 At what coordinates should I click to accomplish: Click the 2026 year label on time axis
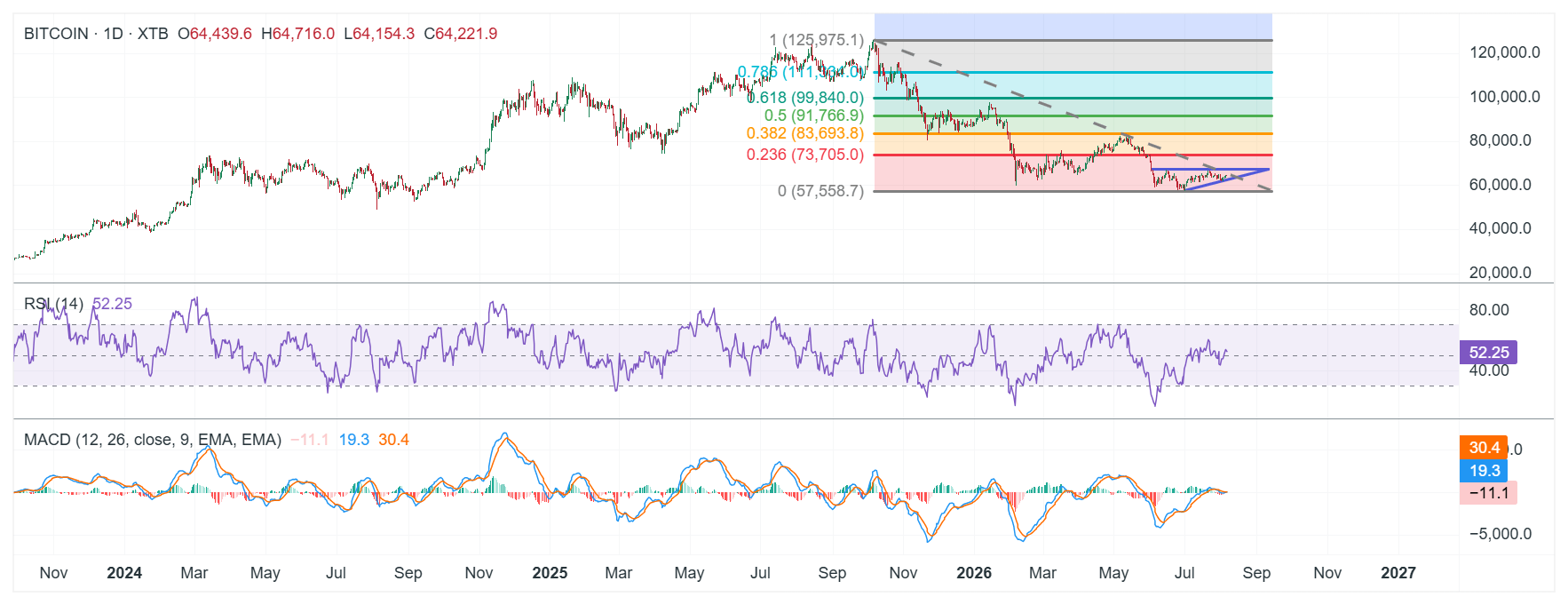pos(974,573)
